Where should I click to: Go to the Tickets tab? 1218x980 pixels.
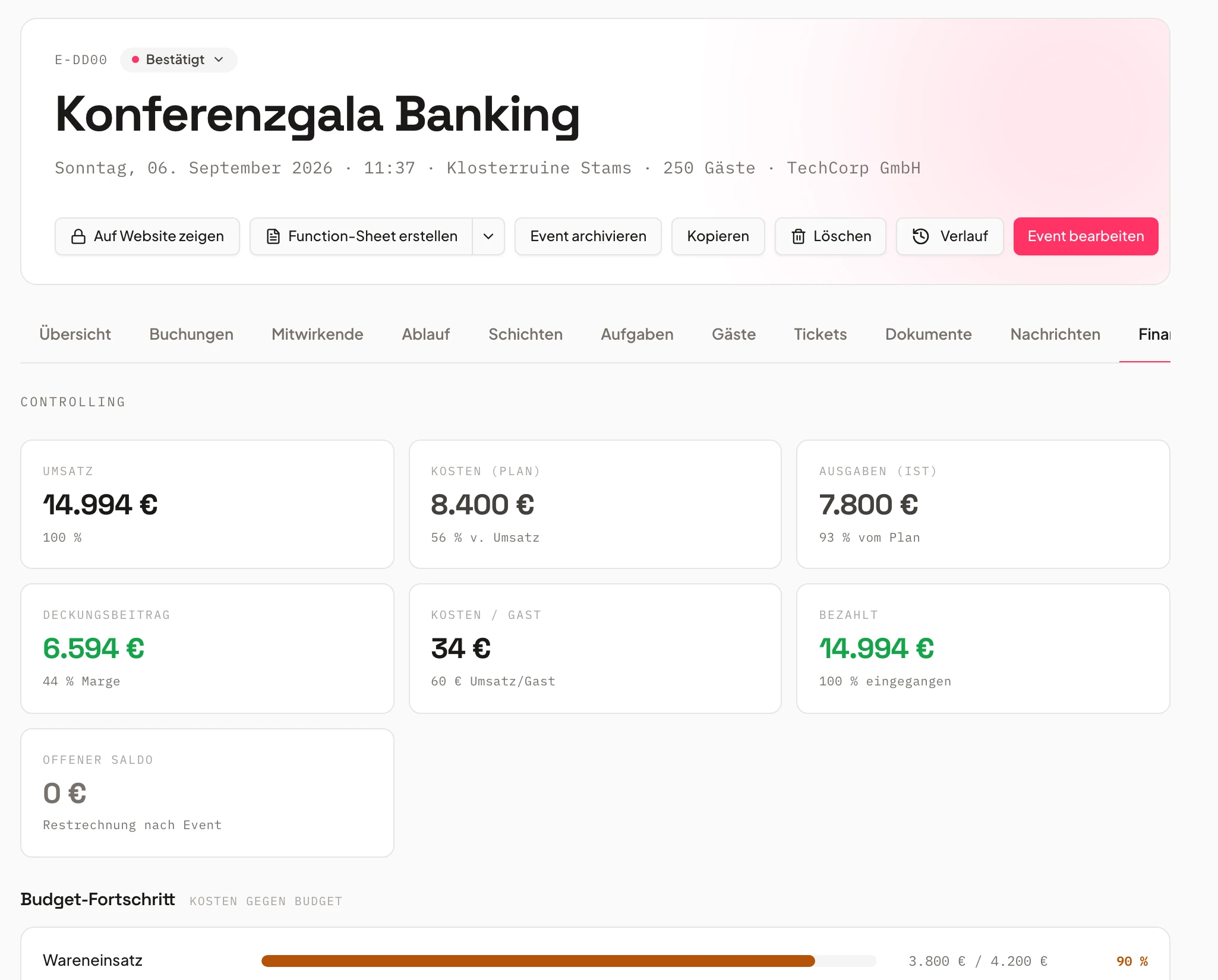(821, 334)
